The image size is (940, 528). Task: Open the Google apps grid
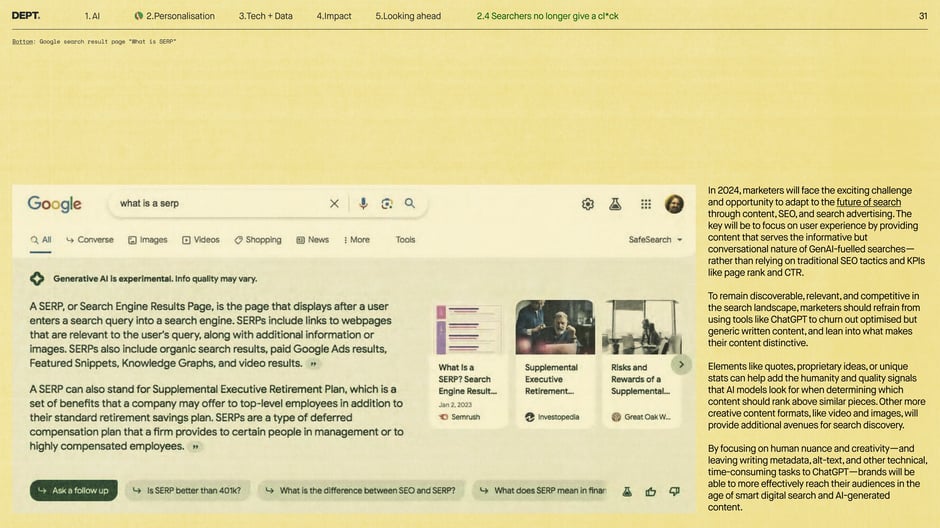tap(646, 204)
